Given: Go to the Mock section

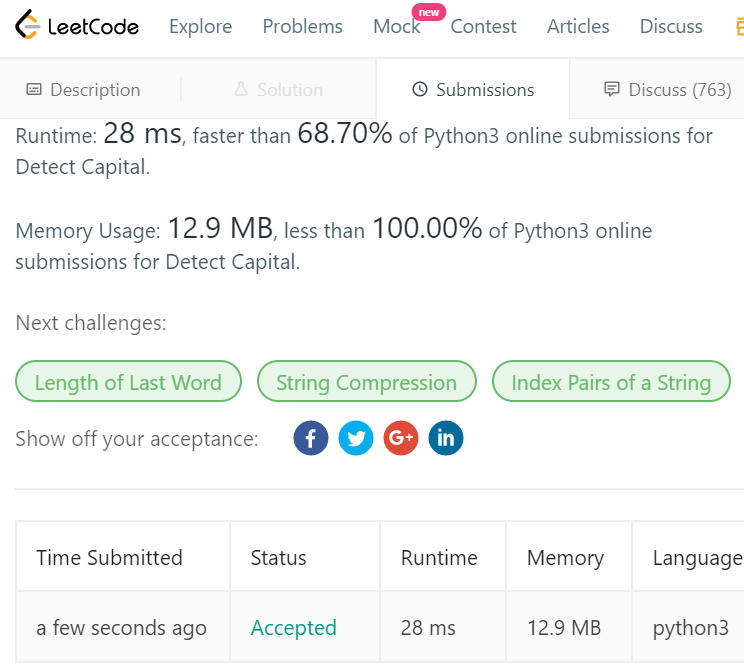Looking at the screenshot, I should (x=397, y=27).
